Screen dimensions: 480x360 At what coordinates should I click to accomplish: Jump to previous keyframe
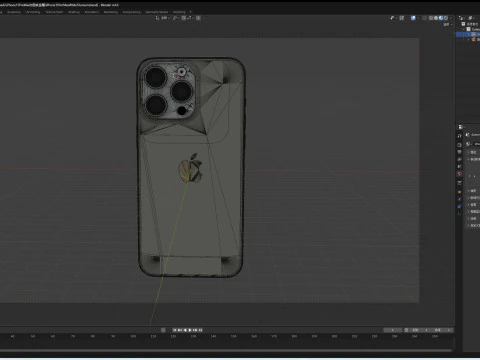pos(180,330)
